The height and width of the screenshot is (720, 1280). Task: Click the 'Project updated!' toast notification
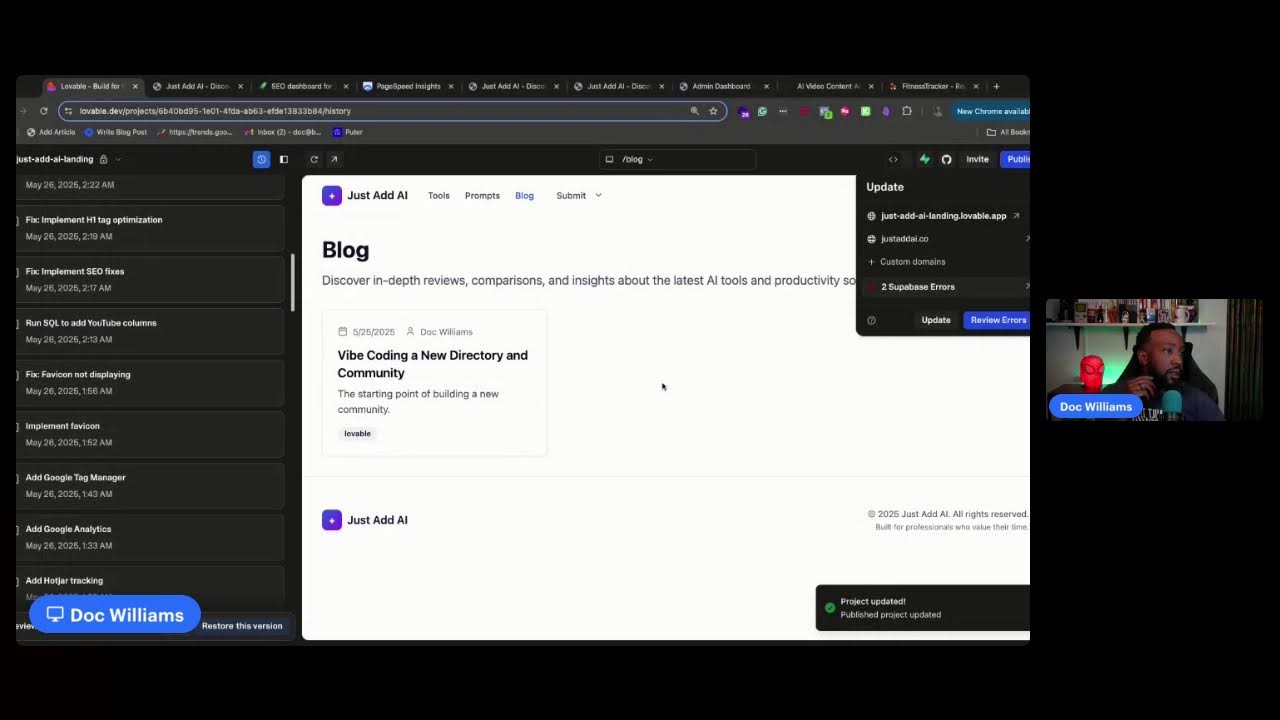point(923,608)
